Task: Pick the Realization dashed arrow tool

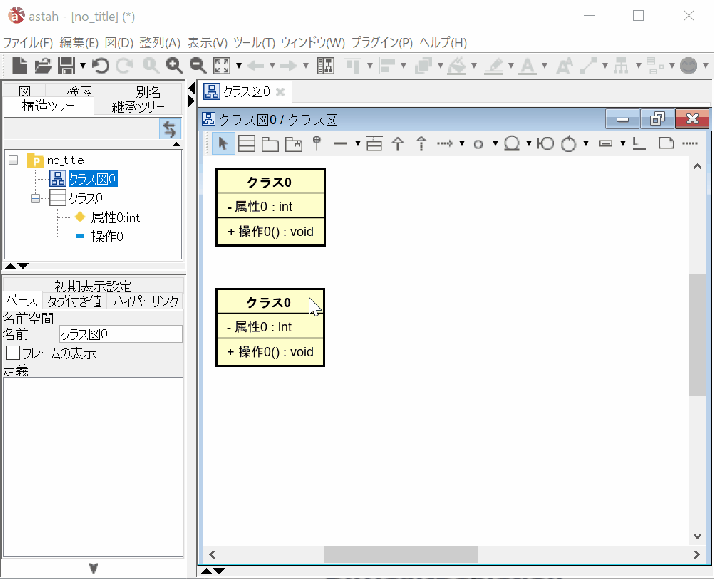Action: tap(422, 144)
